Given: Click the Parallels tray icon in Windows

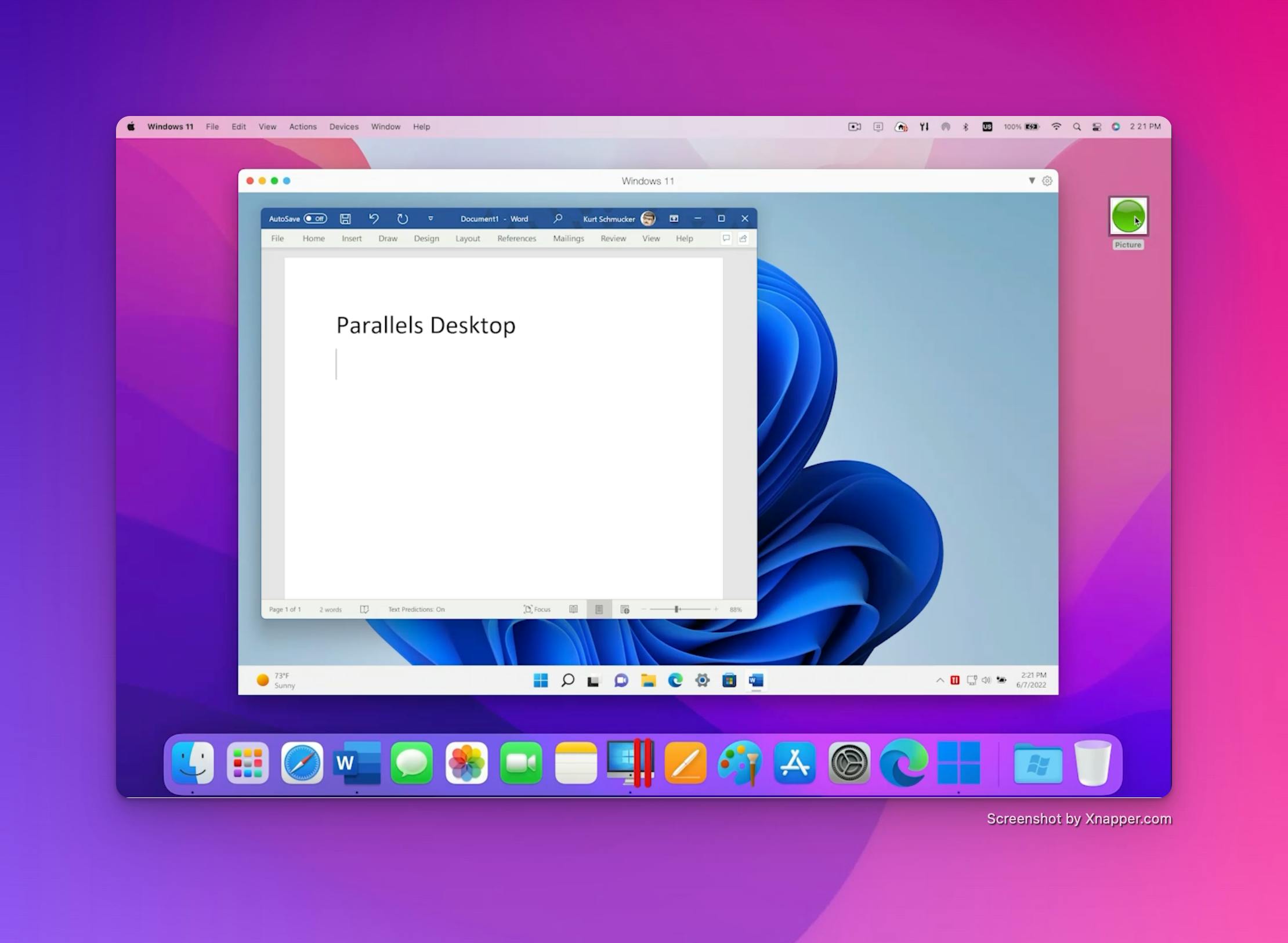Looking at the screenshot, I should coord(955,680).
